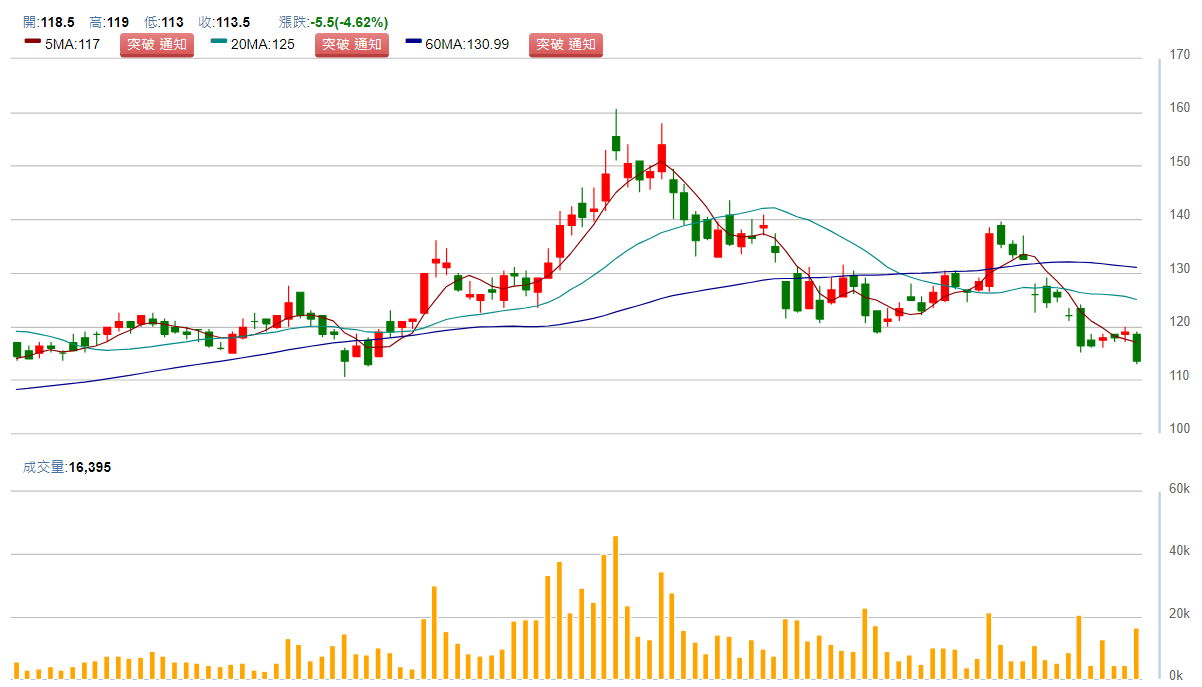
Task: Click the 成交量 volume label
Action: (x=44, y=466)
